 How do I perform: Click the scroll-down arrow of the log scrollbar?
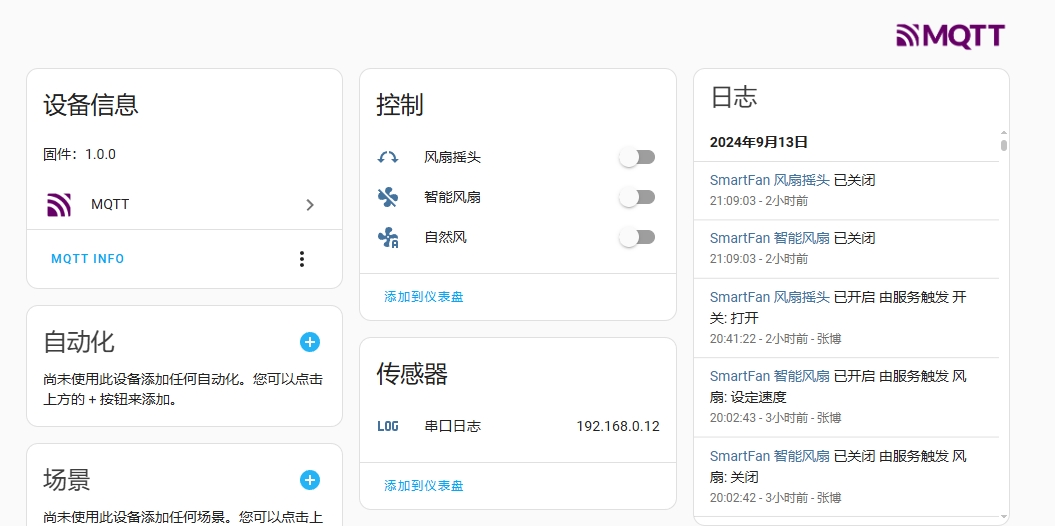(x=1004, y=517)
